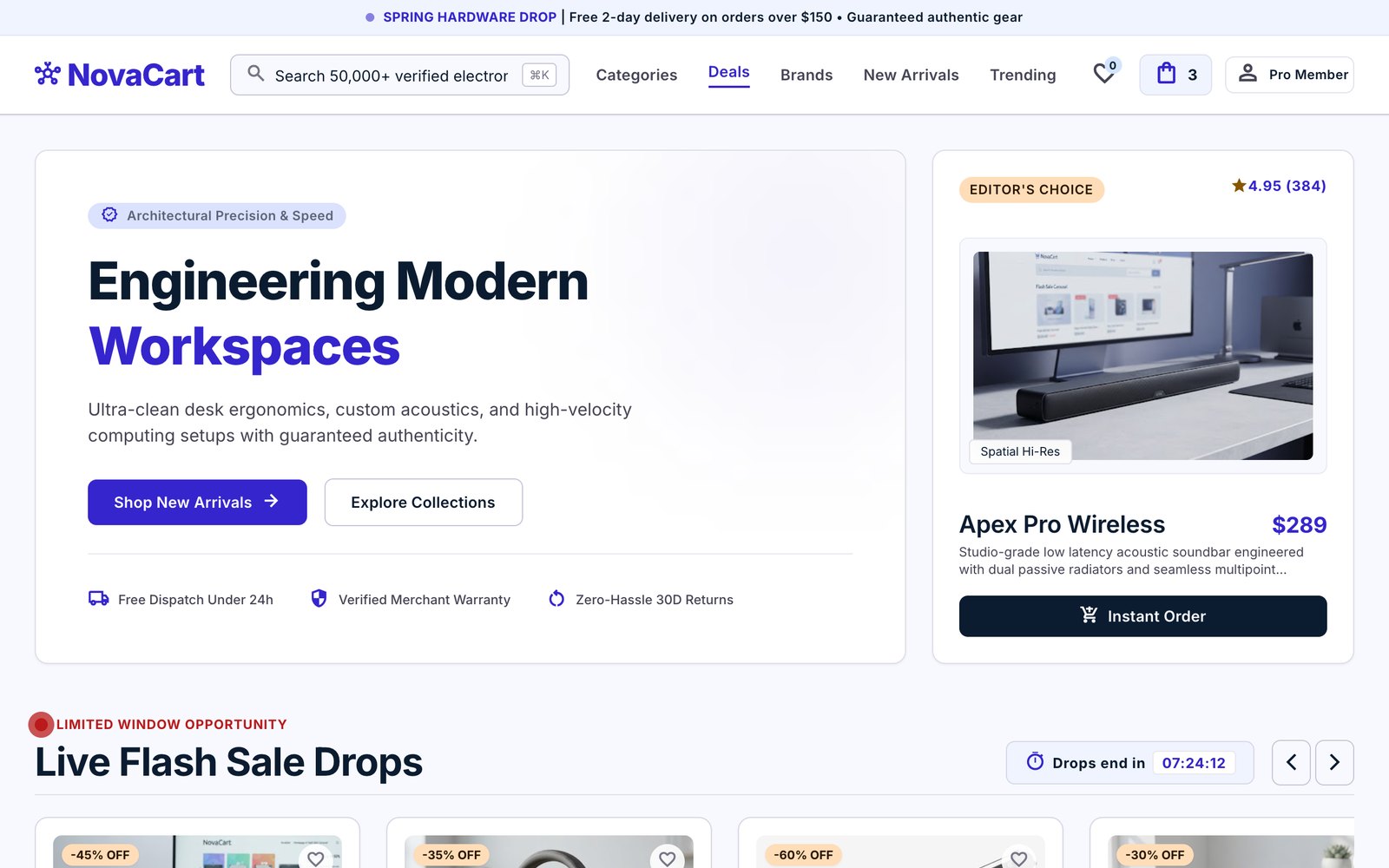Favorite the -60% OFF flash sale item
Viewport: 1389px width, 868px height.
coord(1018,858)
